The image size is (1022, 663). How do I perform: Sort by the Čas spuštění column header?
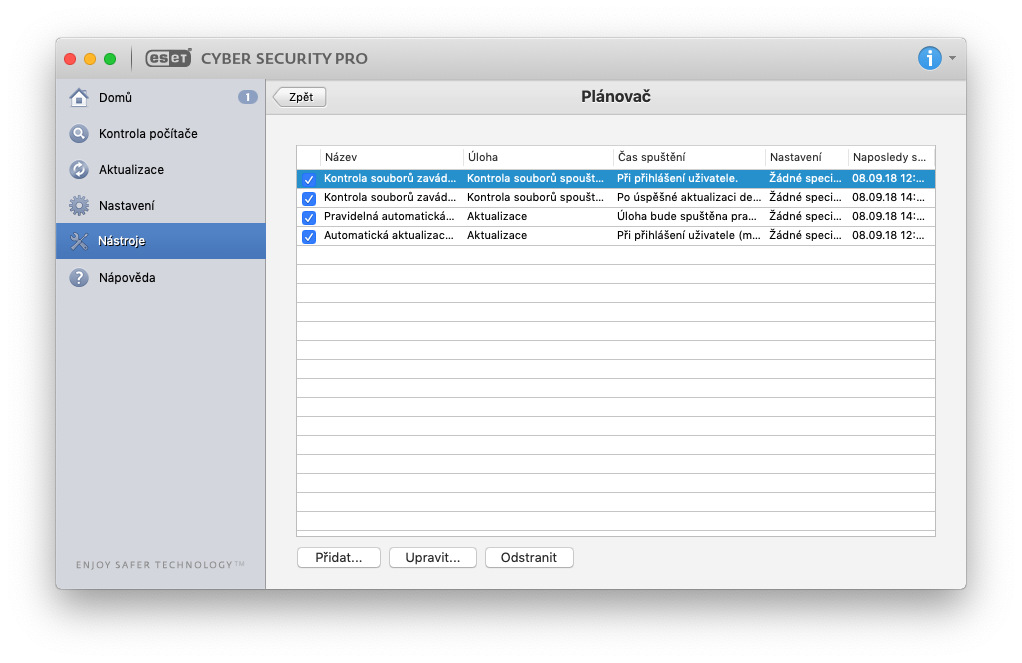[x=688, y=157]
